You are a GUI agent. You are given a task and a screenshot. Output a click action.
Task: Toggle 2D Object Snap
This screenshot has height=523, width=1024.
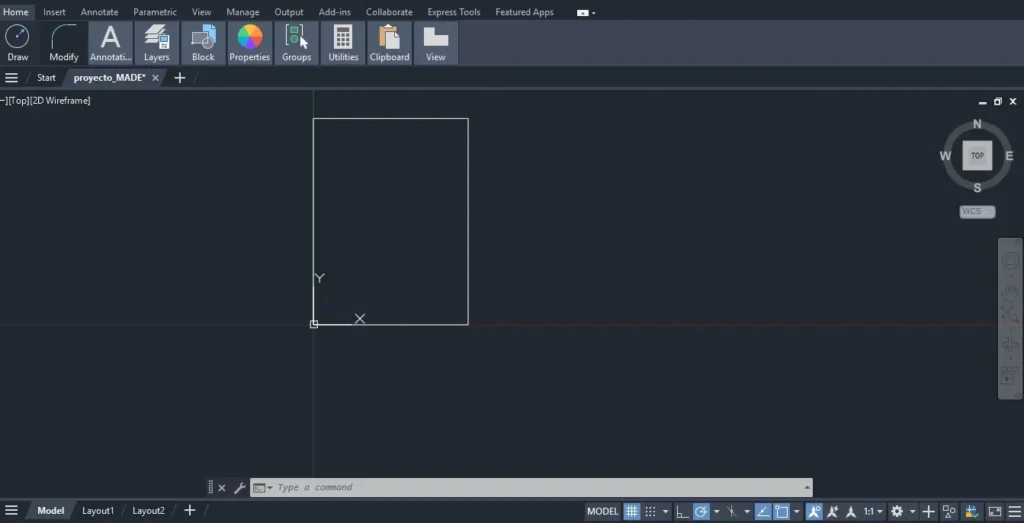(x=781, y=511)
